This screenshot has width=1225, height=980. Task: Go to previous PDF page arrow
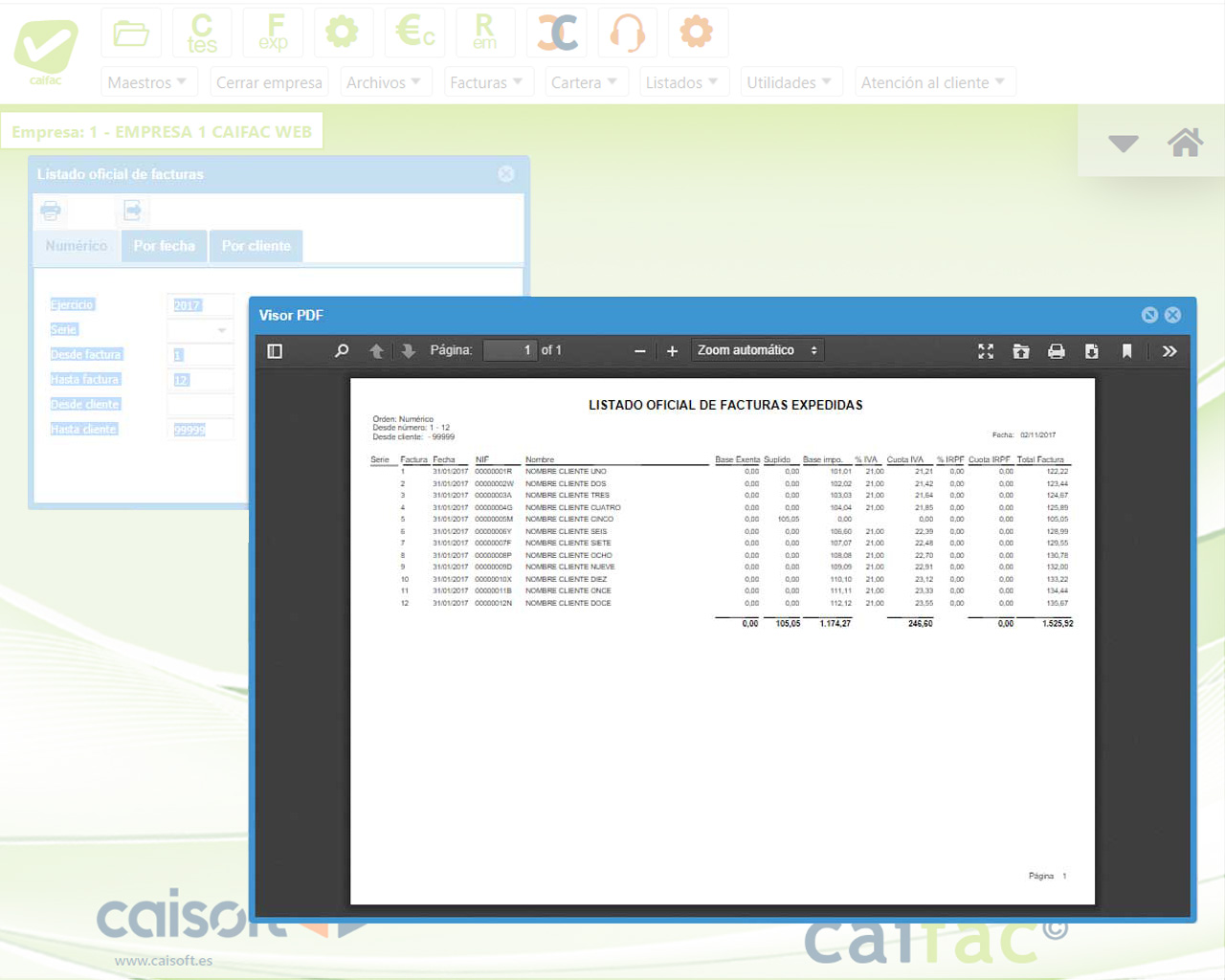tap(377, 351)
